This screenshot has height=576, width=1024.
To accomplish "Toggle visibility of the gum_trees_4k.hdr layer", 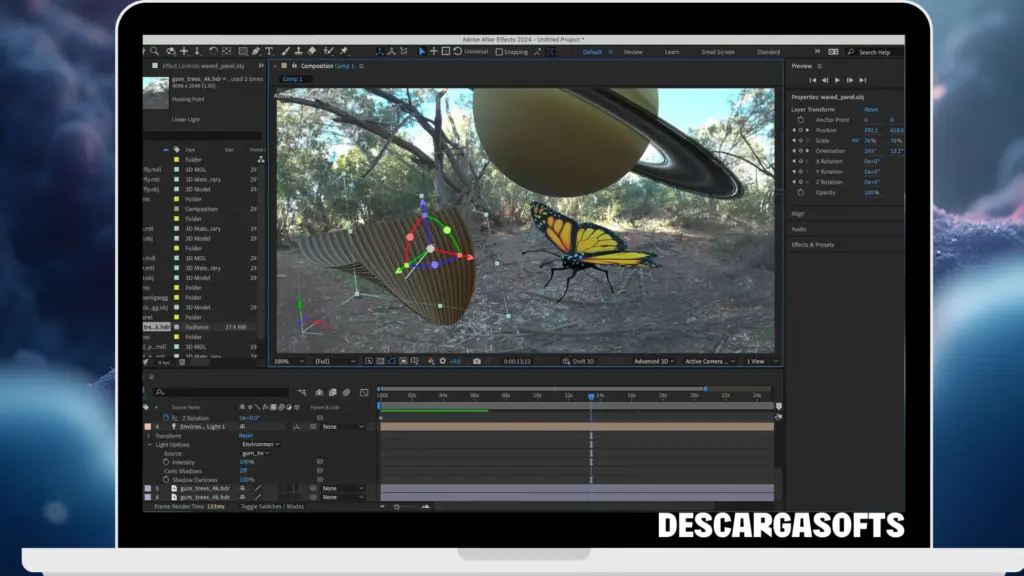I will (x=140, y=488).
